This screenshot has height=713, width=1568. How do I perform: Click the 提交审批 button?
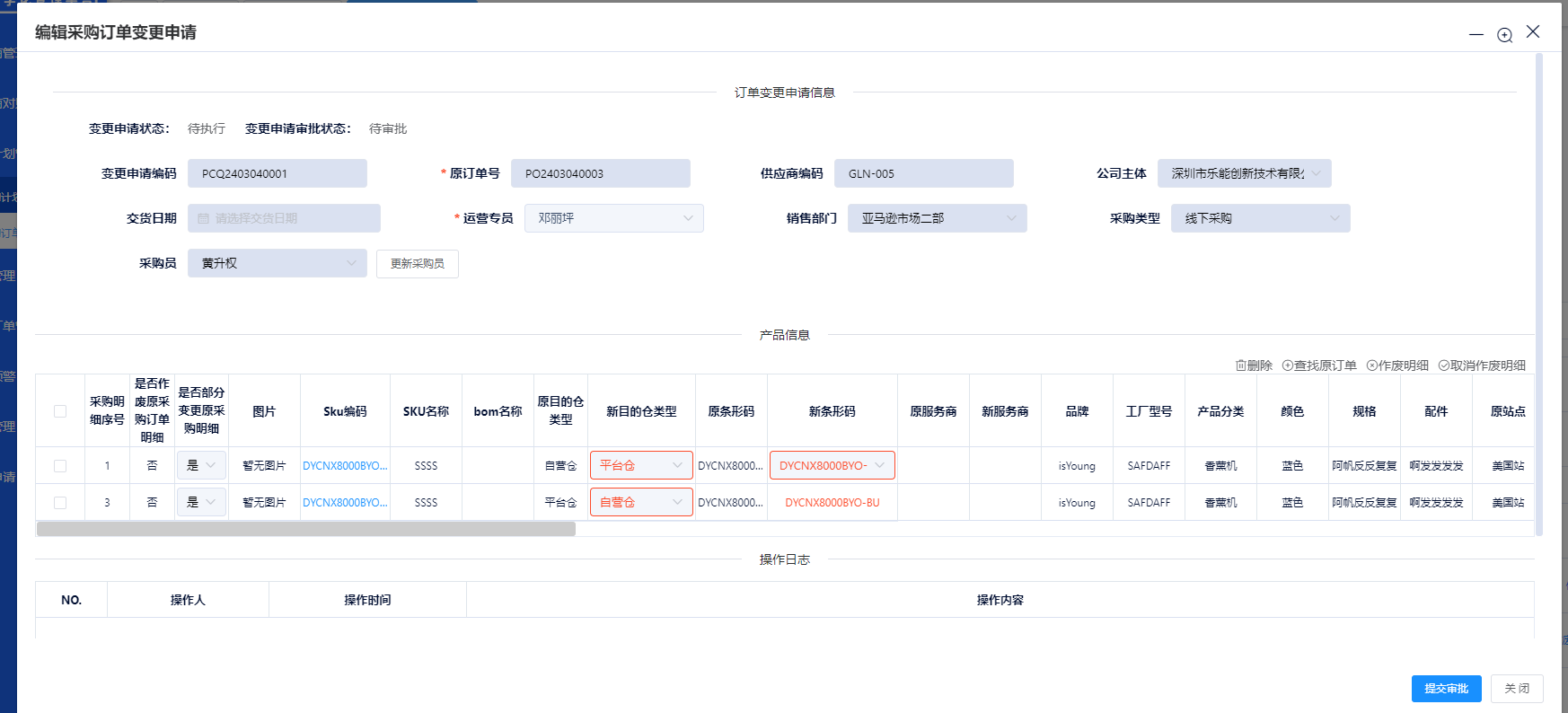click(x=1446, y=689)
